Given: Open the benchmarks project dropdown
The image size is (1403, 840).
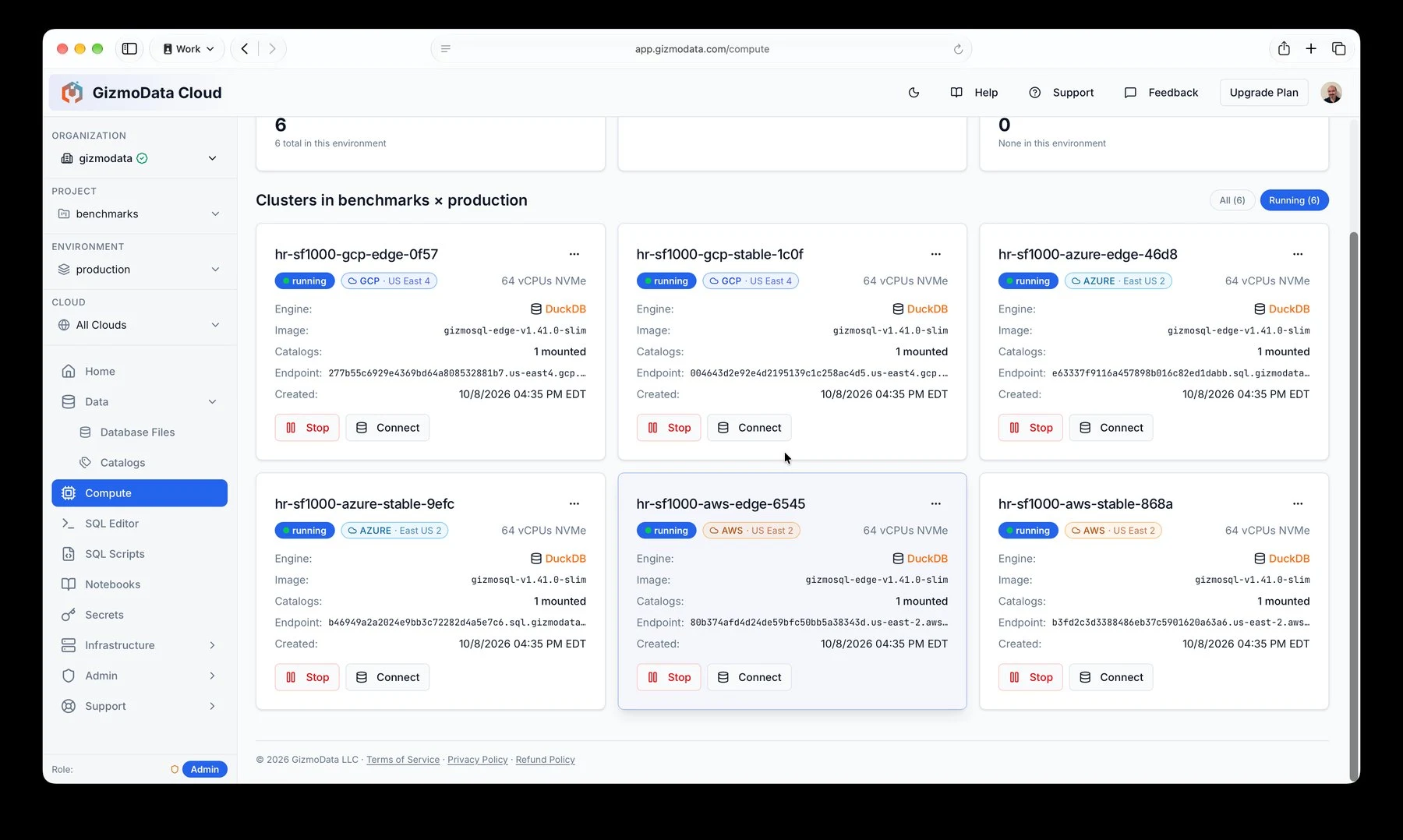Looking at the screenshot, I should pos(140,214).
